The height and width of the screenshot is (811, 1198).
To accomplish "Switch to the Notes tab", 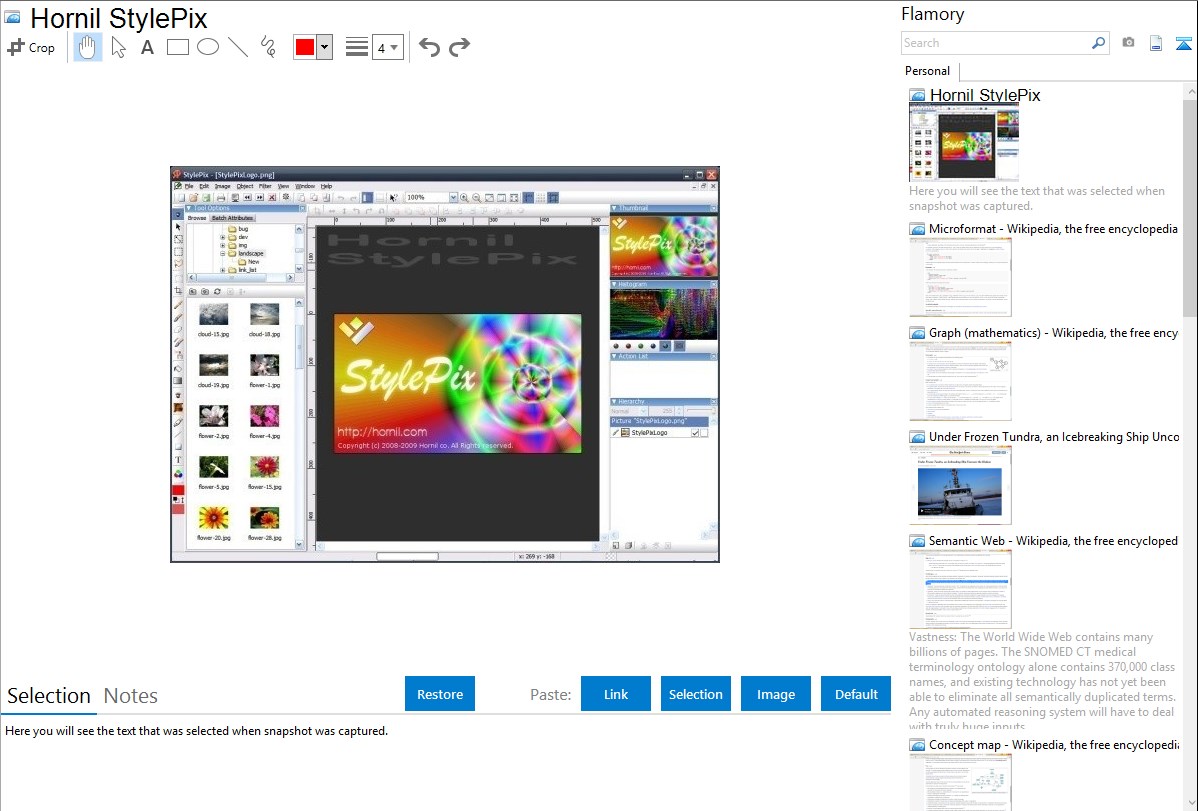I will point(131,696).
